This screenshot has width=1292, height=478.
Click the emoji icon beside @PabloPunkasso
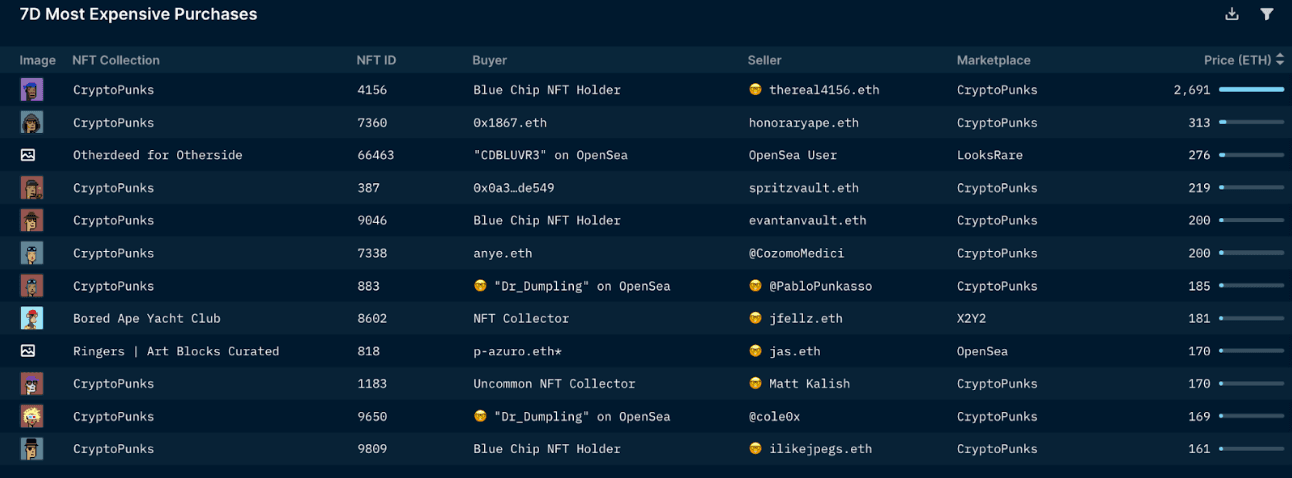click(756, 286)
